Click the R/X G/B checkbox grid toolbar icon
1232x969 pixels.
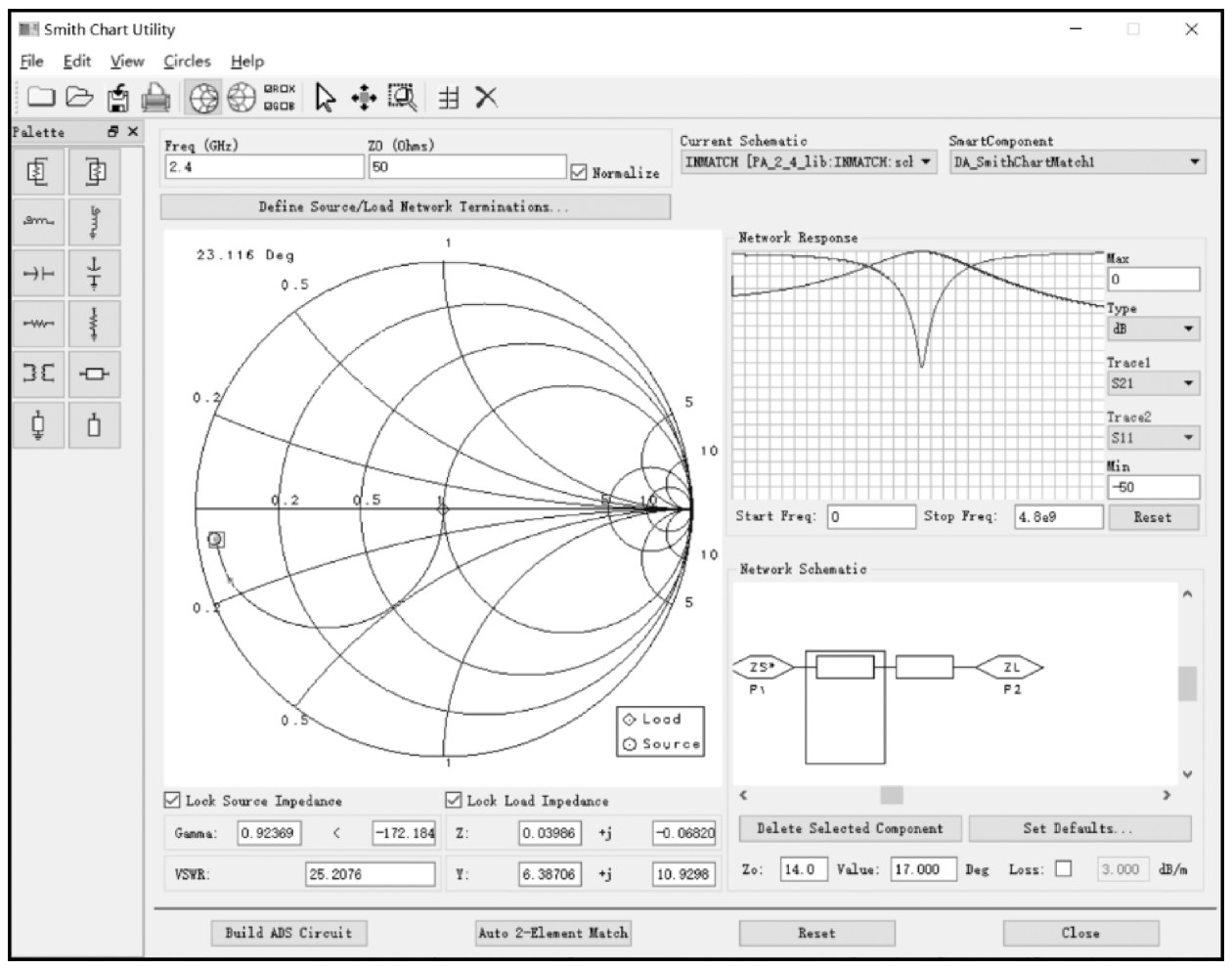[x=278, y=97]
